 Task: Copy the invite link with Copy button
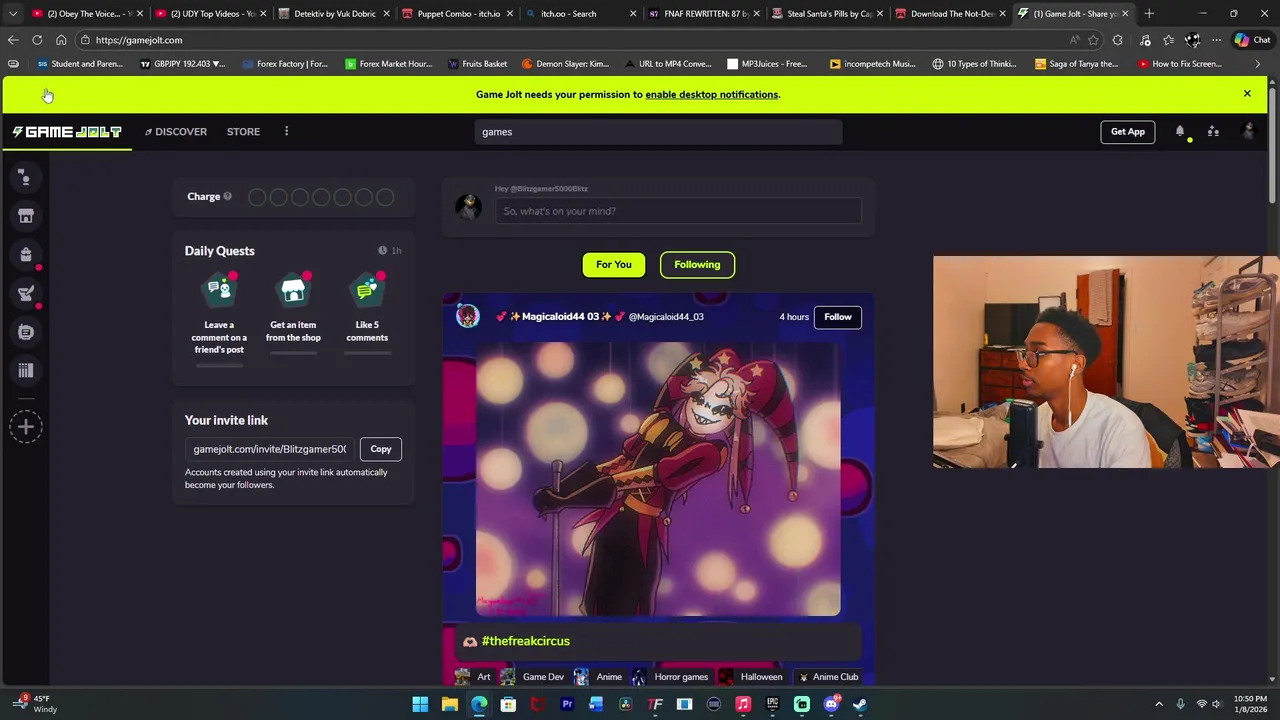pos(381,449)
